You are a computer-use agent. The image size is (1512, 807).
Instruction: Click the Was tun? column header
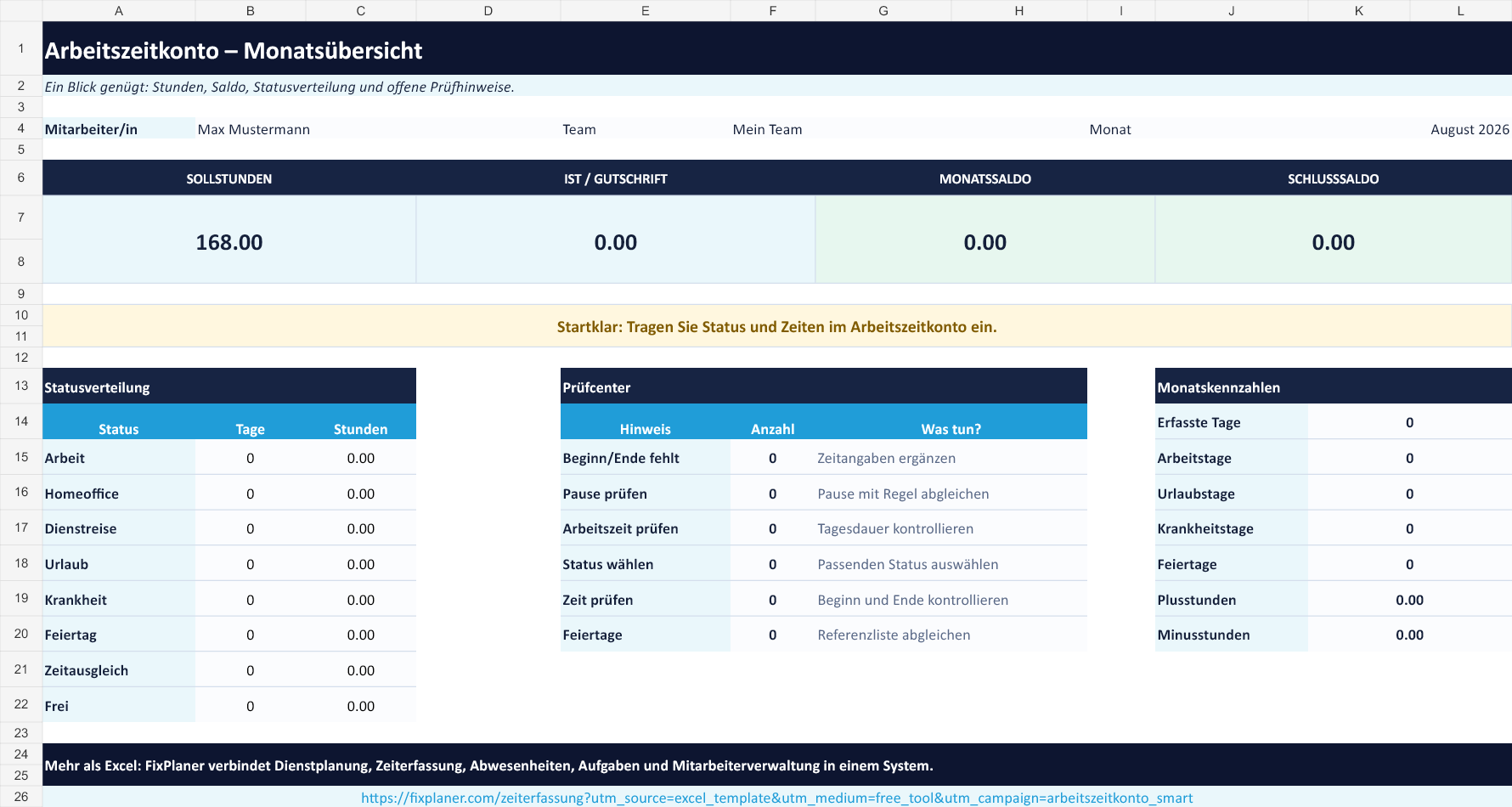tap(951, 422)
